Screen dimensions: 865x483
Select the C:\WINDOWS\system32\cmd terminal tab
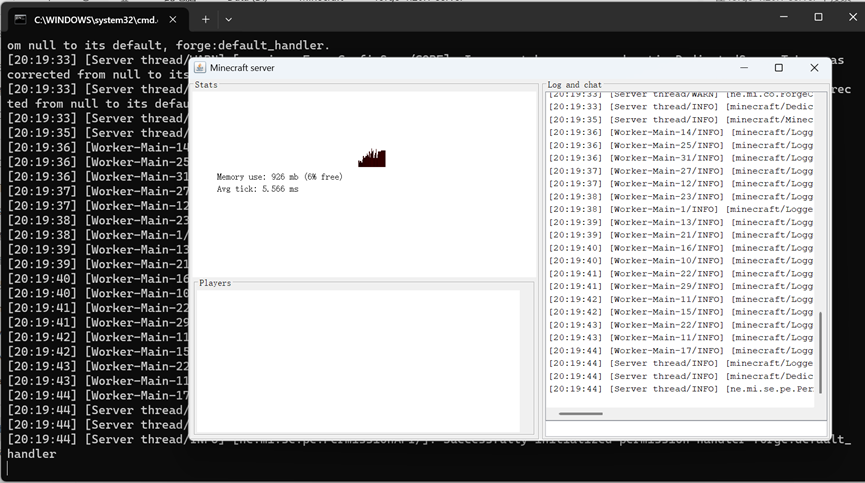[95, 20]
